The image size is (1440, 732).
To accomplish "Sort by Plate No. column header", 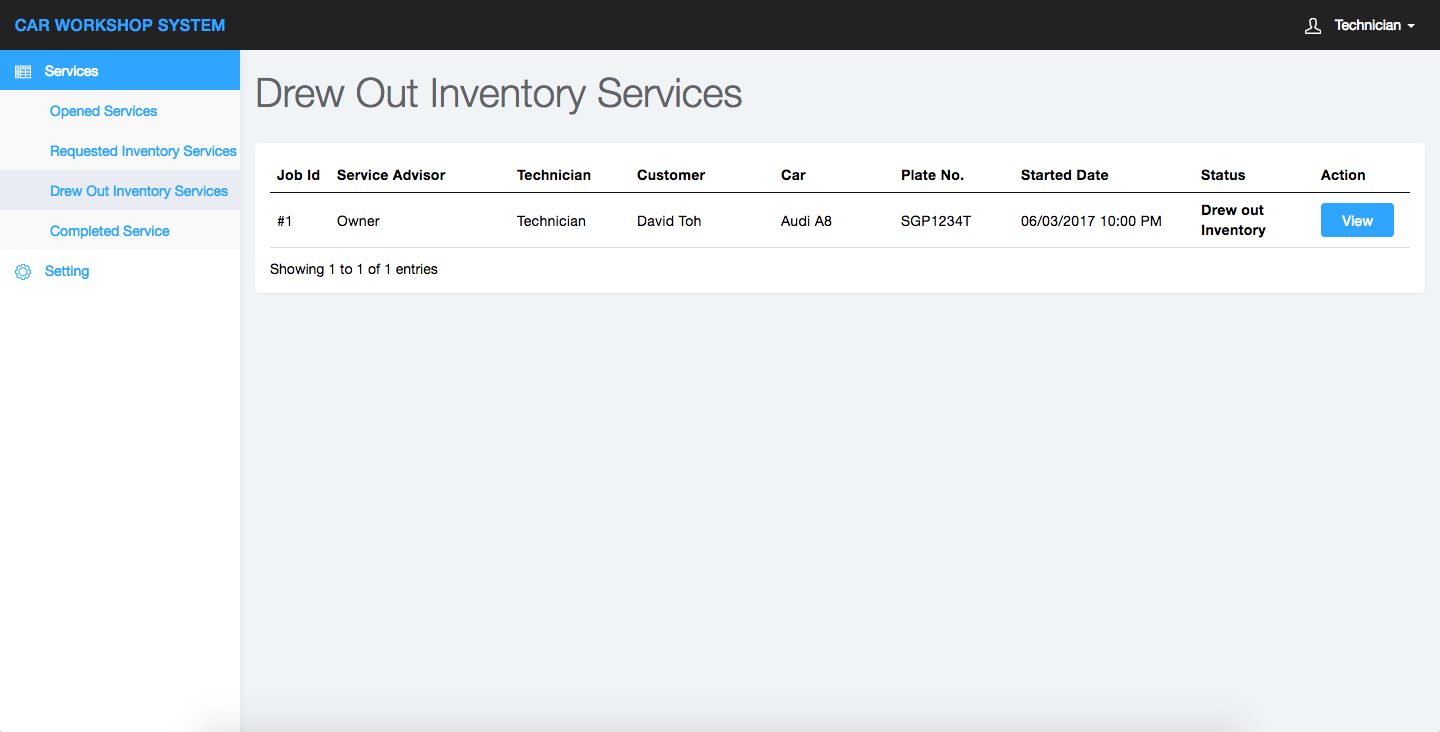I will coord(932,175).
